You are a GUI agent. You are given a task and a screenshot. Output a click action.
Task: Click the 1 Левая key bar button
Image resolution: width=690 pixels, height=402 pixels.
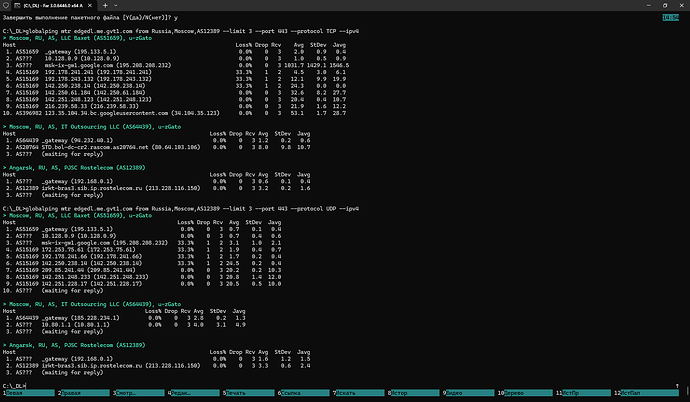[x=30, y=393]
